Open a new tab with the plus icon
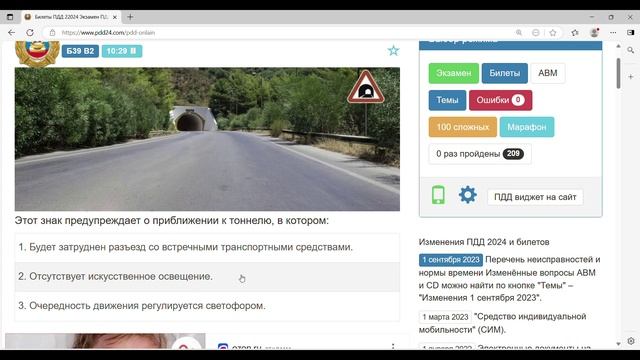This screenshot has width=640, height=360. click(x=130, y=17)
